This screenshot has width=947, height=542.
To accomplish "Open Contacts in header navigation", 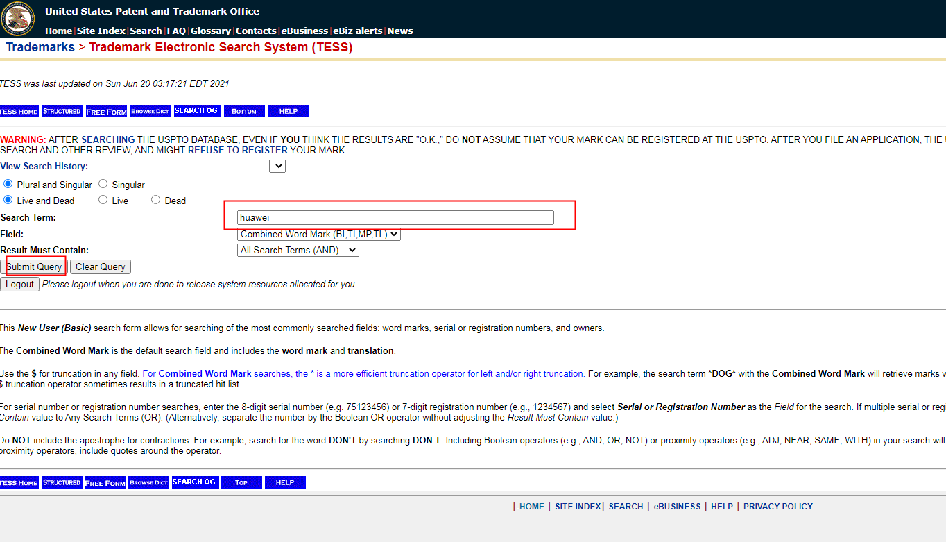I will (256, 31).
